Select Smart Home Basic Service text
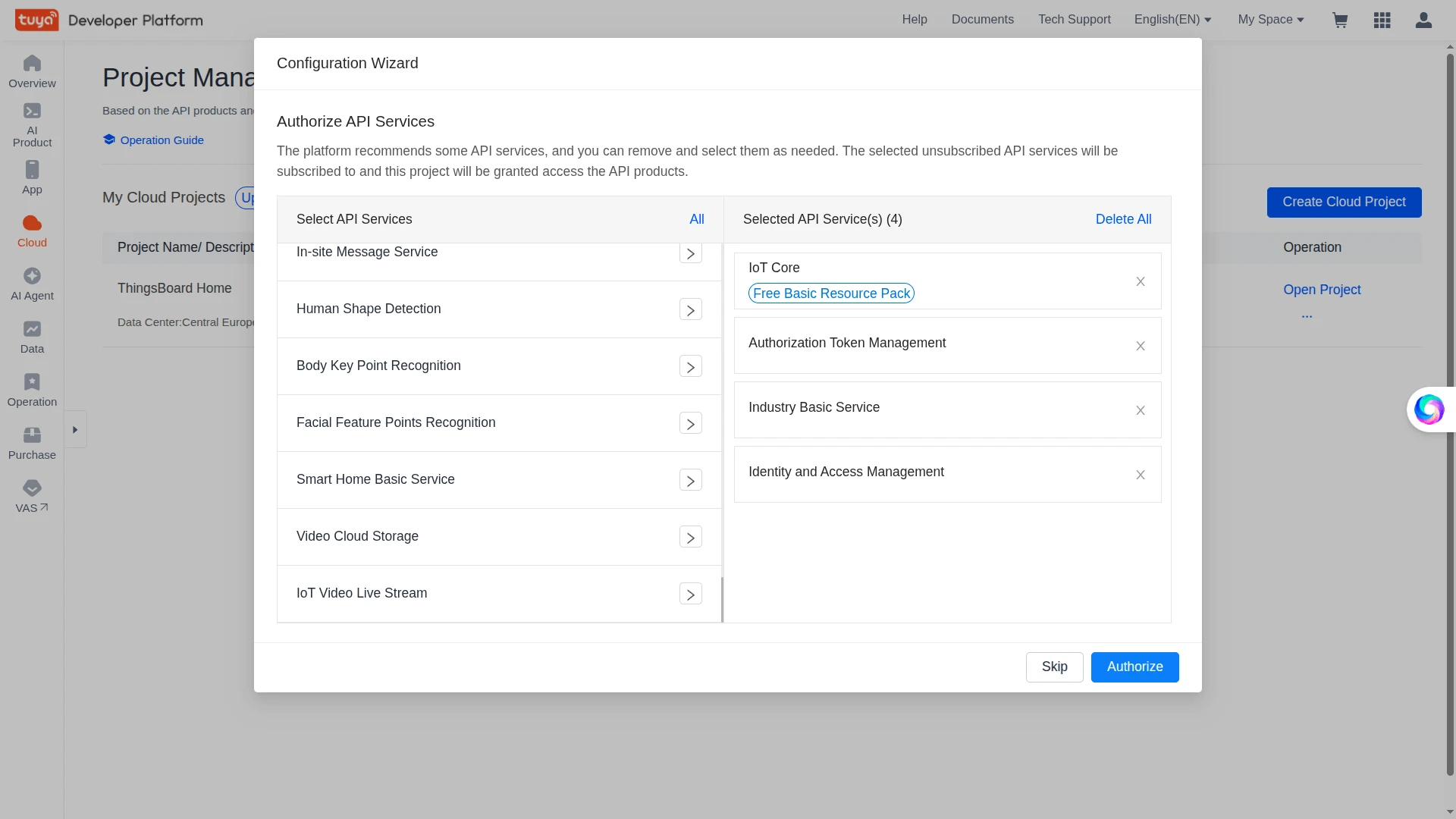 pyautogui.click(x=375, y=480)
